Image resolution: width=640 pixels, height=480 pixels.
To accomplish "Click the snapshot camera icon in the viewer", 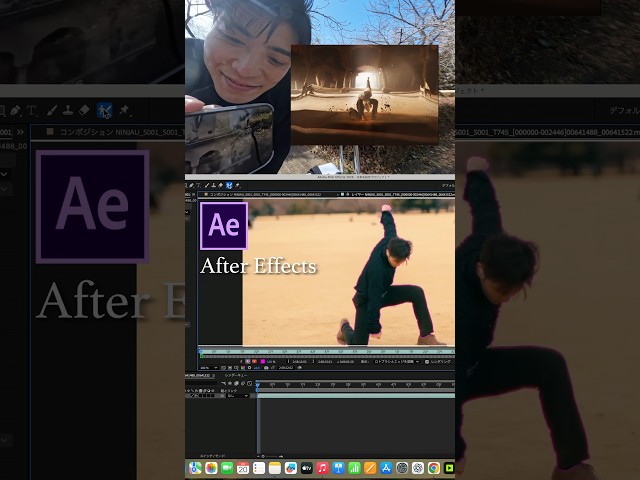I will point(266,368).
